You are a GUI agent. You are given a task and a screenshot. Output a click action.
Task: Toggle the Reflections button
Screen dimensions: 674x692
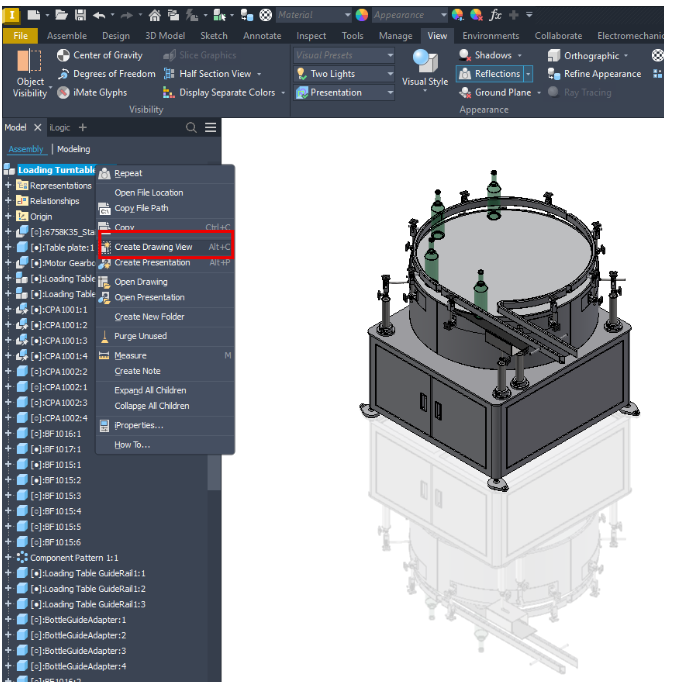[x=489, y=74]
